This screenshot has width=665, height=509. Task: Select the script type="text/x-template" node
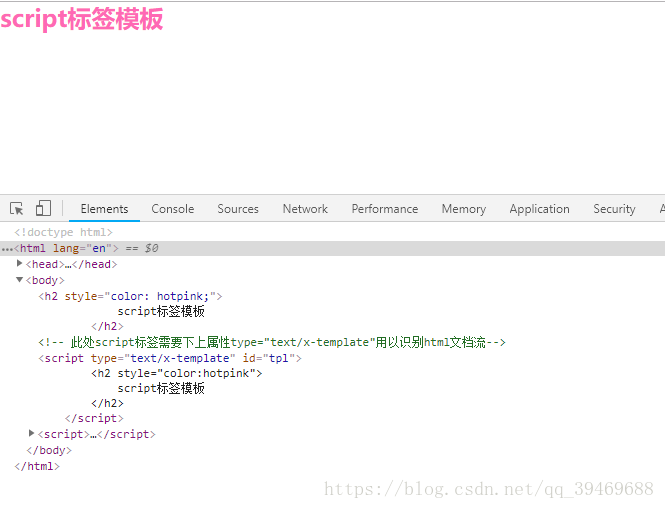point(170,358)
